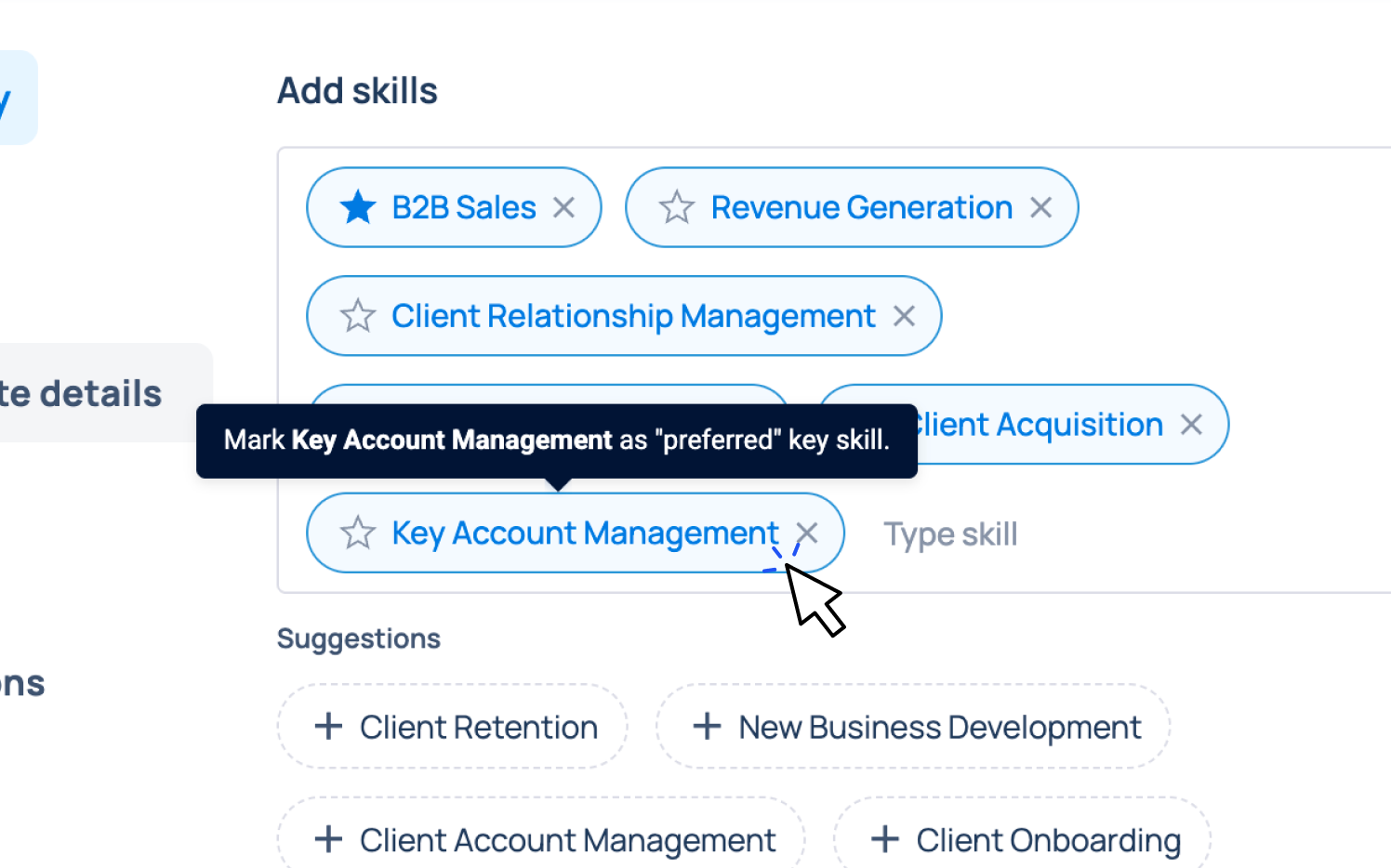Click plus icon beside New Business Development
Viewport: 1391px width, 868px height.
[707, 727]
